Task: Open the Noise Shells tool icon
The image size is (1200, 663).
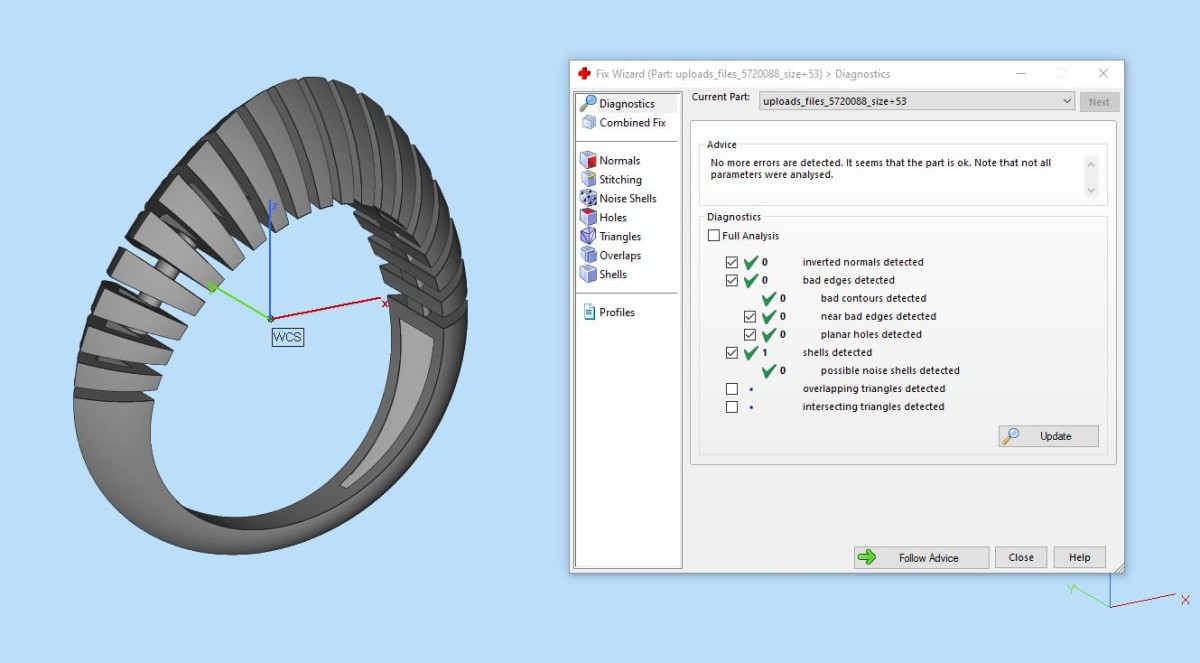Action: (x=588, y=198)
